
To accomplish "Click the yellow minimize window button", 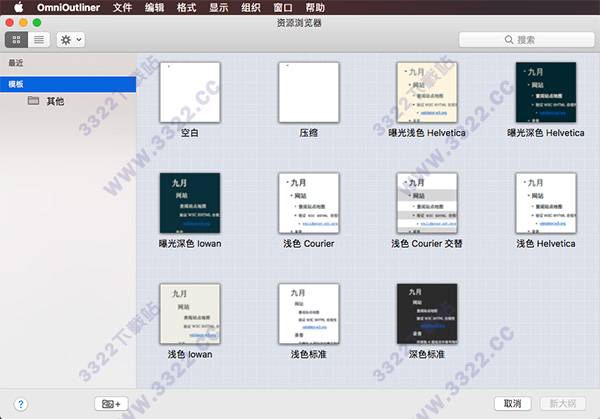I will coord(23,23).
